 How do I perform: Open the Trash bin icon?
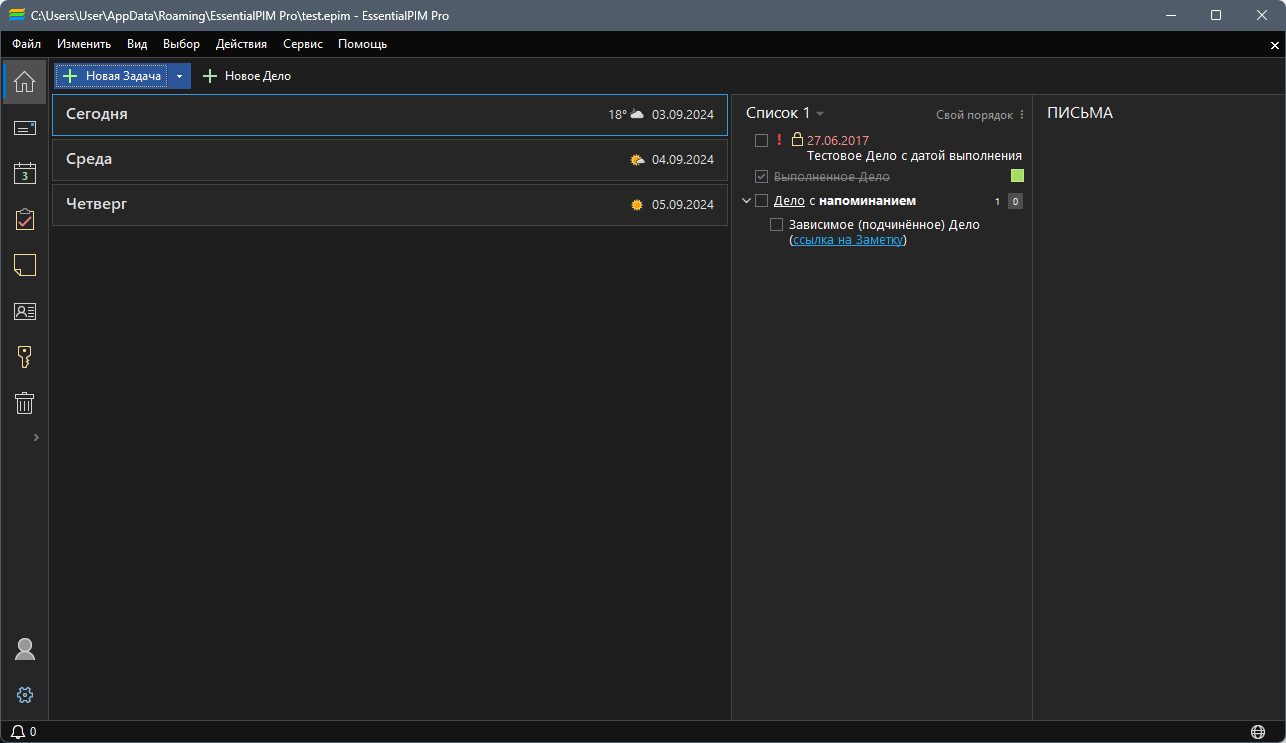click(x=25, y=403)
